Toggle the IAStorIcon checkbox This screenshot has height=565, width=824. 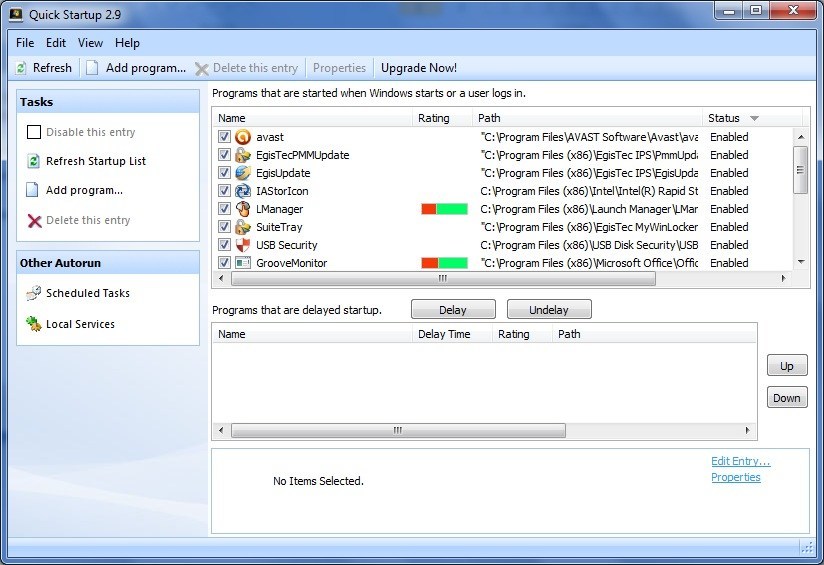point(224,191)
